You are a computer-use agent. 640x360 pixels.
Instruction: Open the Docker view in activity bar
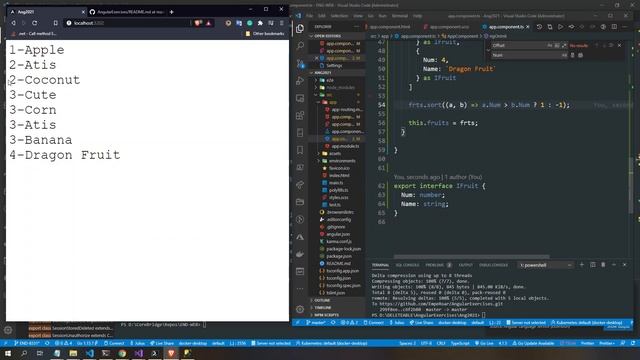tap(300, 254)
